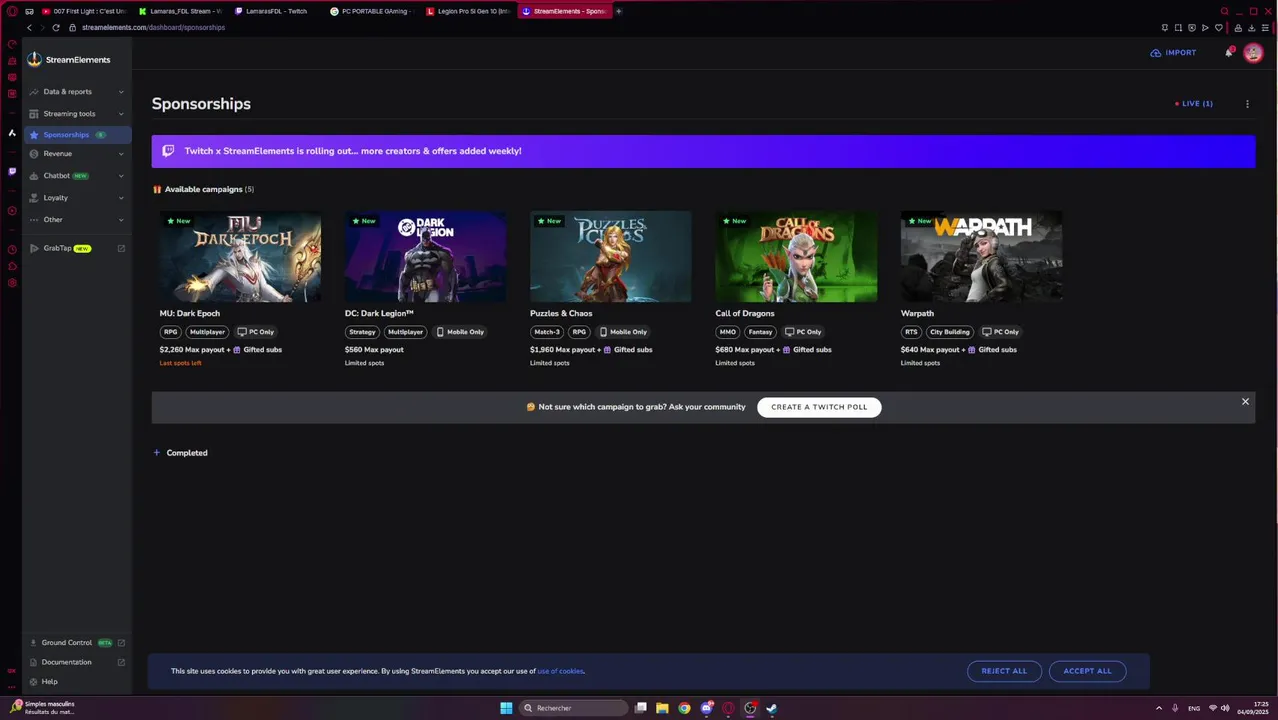Switch to the LamarasFDL - Twitch tab
Screen dimensions: 1278x720
[276, 11]
